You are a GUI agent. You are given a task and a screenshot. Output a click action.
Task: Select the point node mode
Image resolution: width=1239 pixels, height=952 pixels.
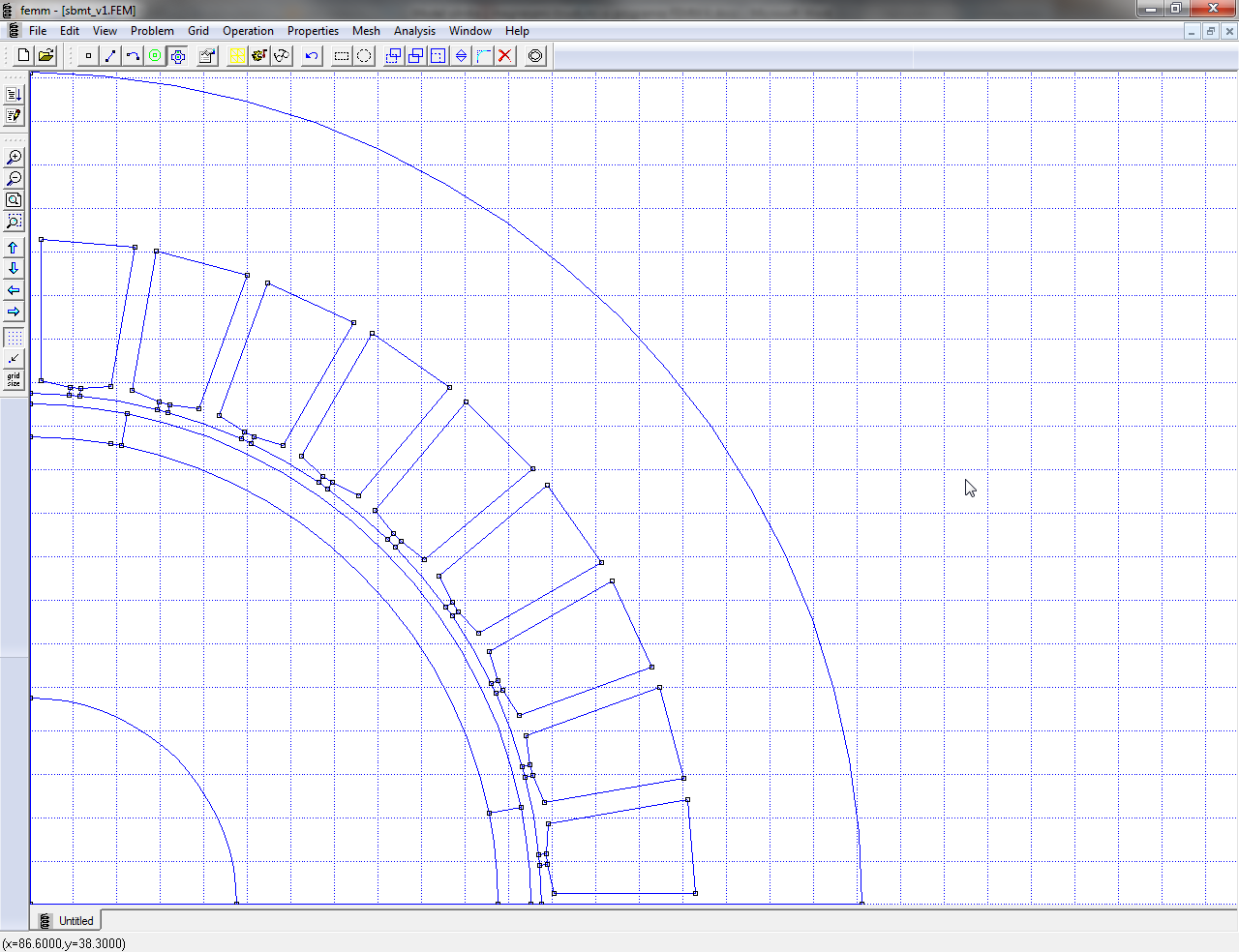click(x=88, y=55)
